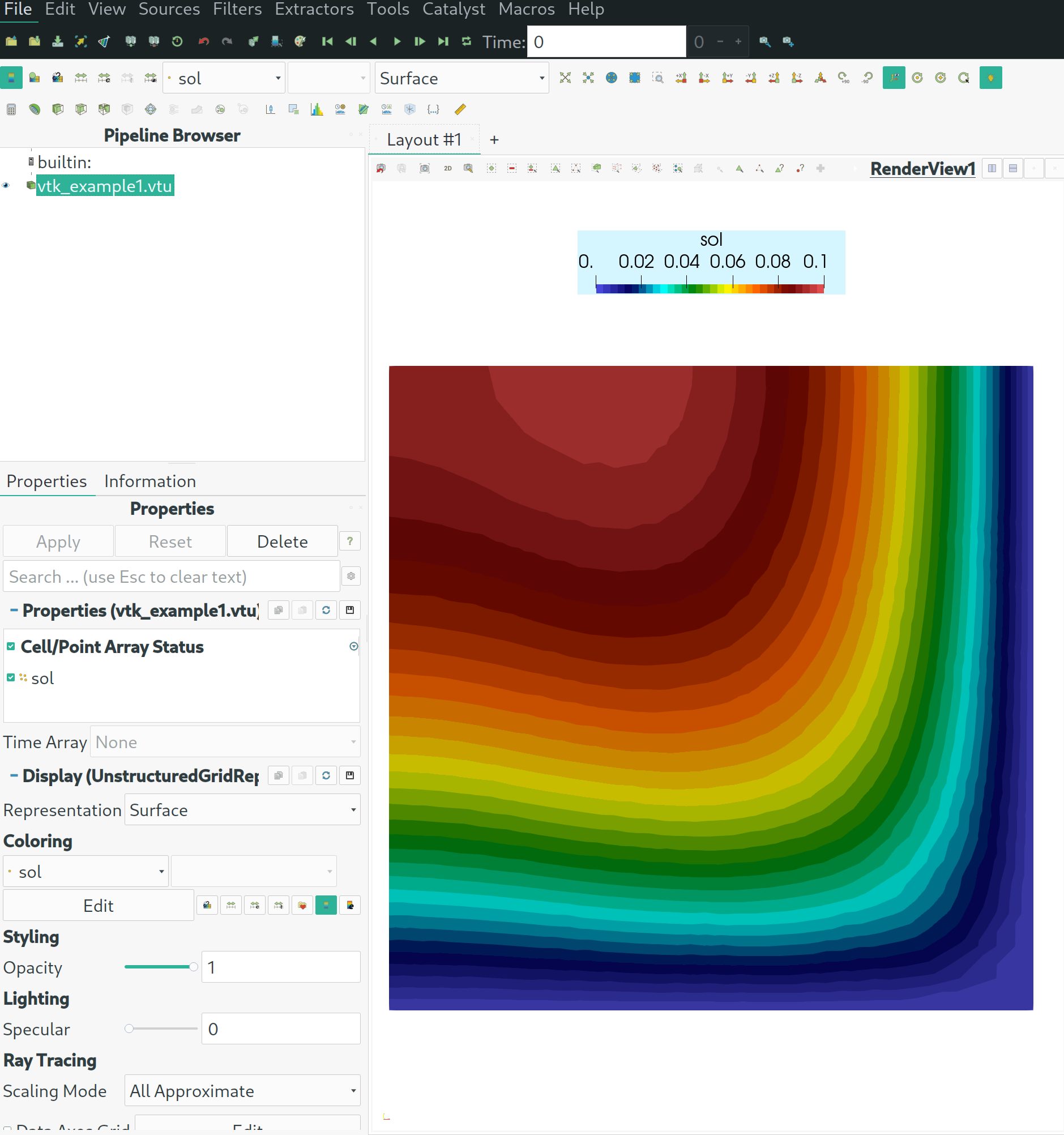Jump to the first frame

327,42
